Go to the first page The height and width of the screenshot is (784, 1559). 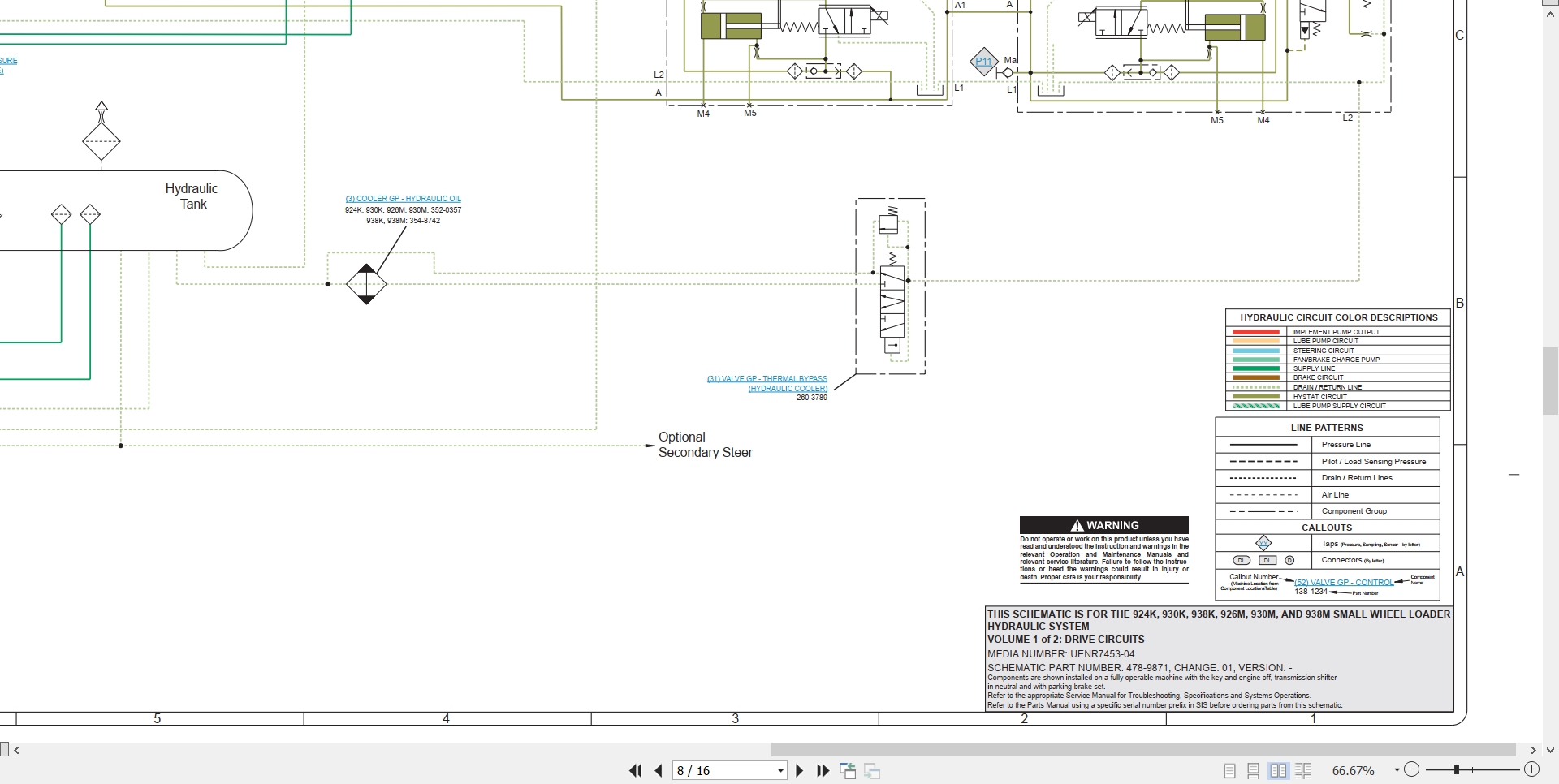636,771
